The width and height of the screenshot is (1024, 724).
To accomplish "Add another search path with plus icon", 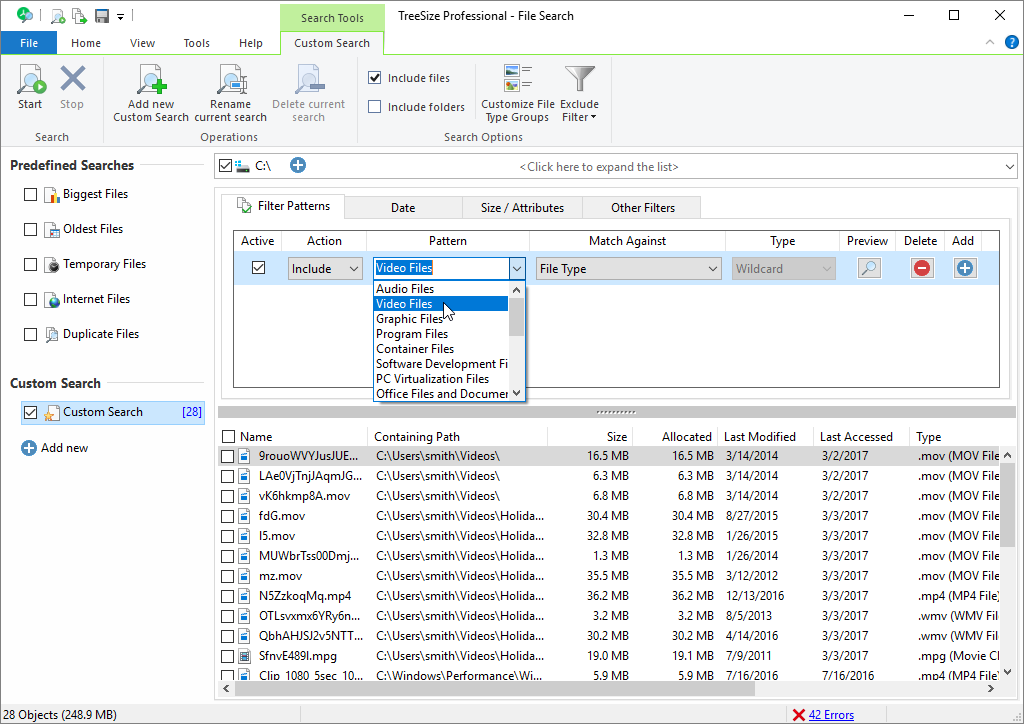I will click(298, 165).
